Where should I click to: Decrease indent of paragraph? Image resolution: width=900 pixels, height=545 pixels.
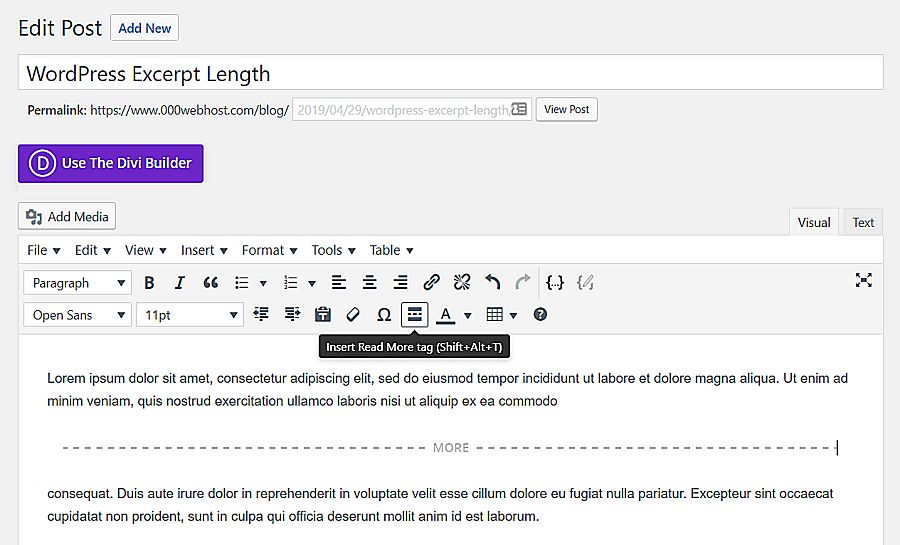coord(261,314)
